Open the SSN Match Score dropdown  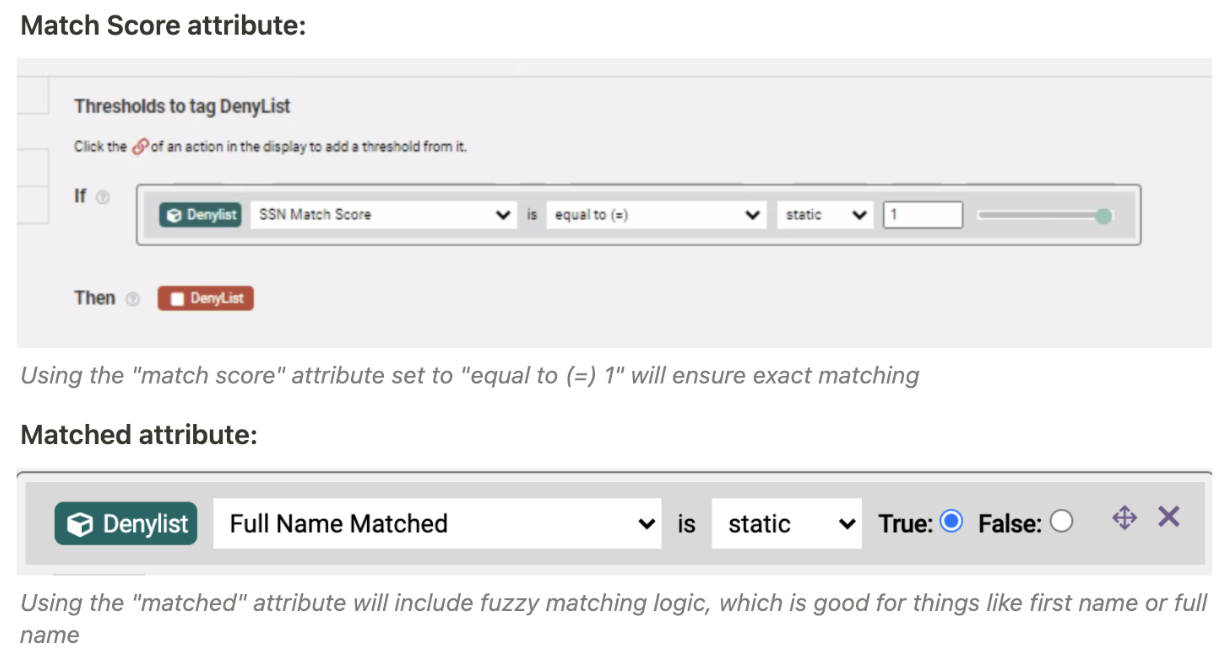(x=383, y=215)
